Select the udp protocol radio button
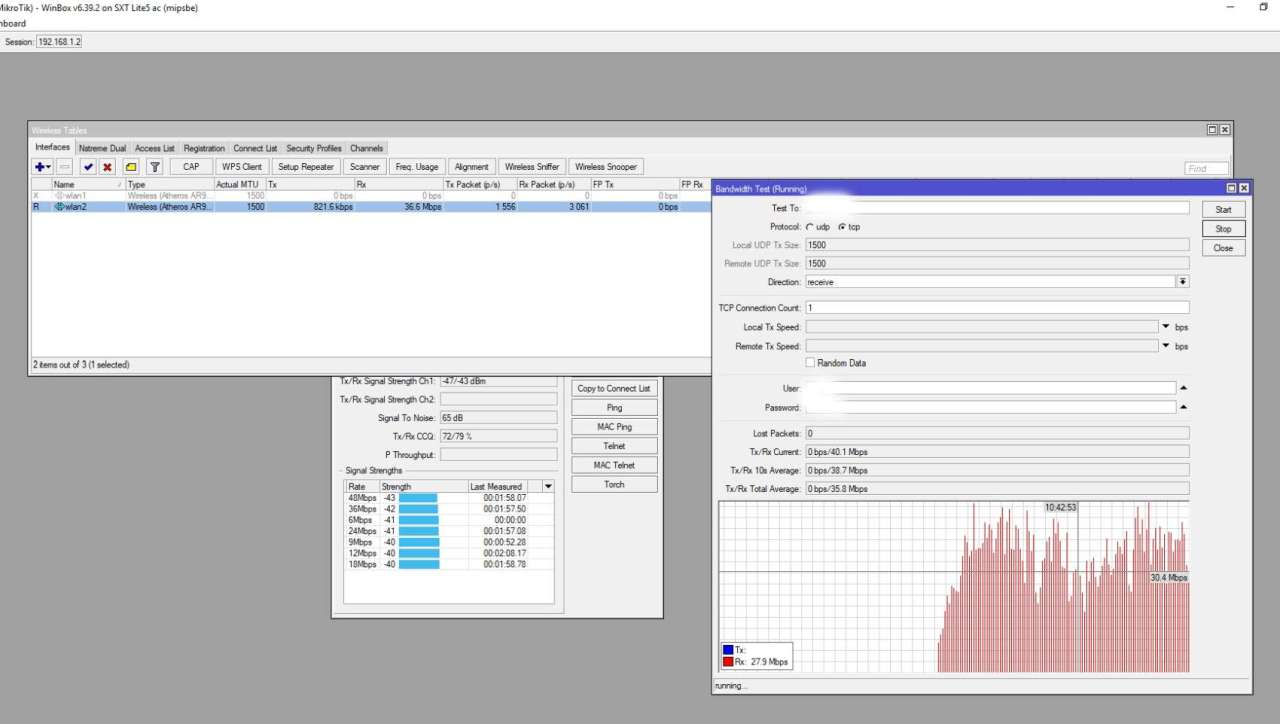Image resolution: width=1280 pixels, height=724 pixels. point(810,227)
